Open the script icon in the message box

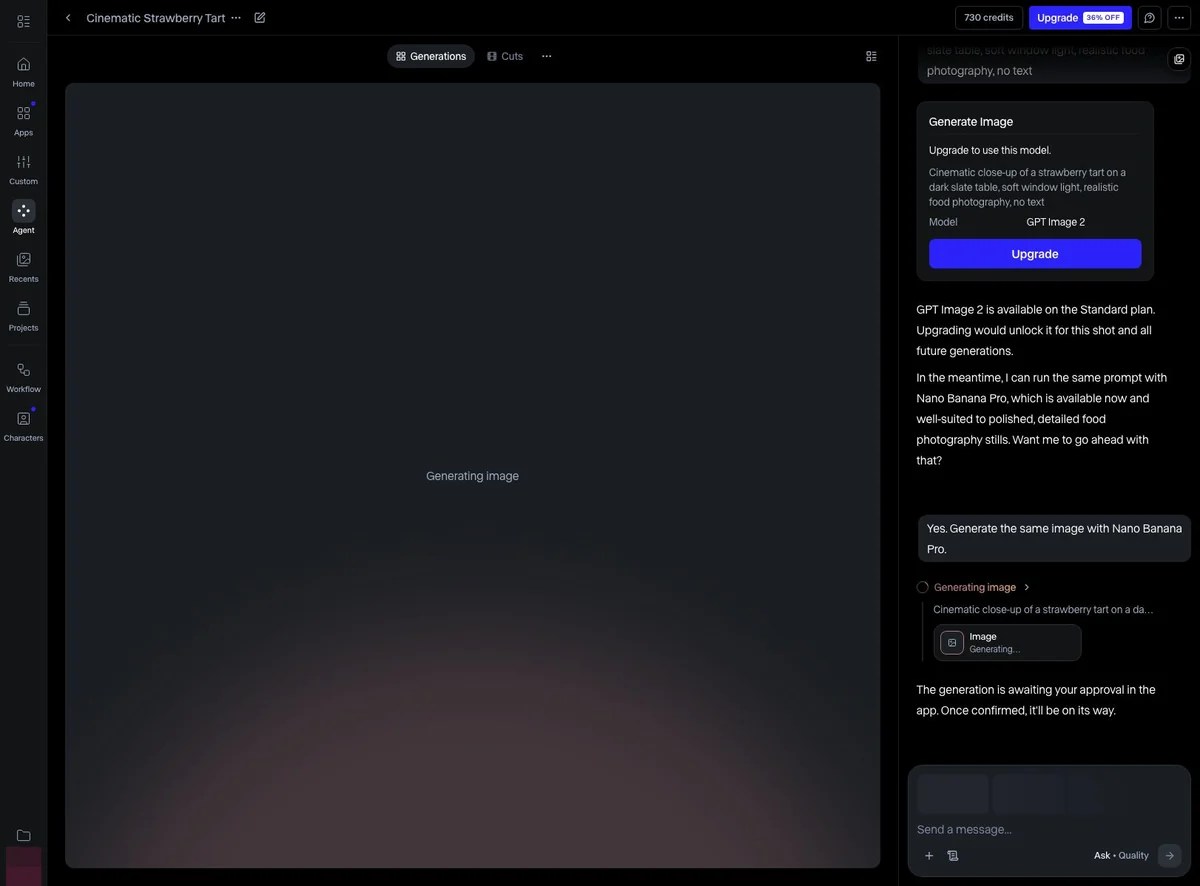[x=953, y=856]
